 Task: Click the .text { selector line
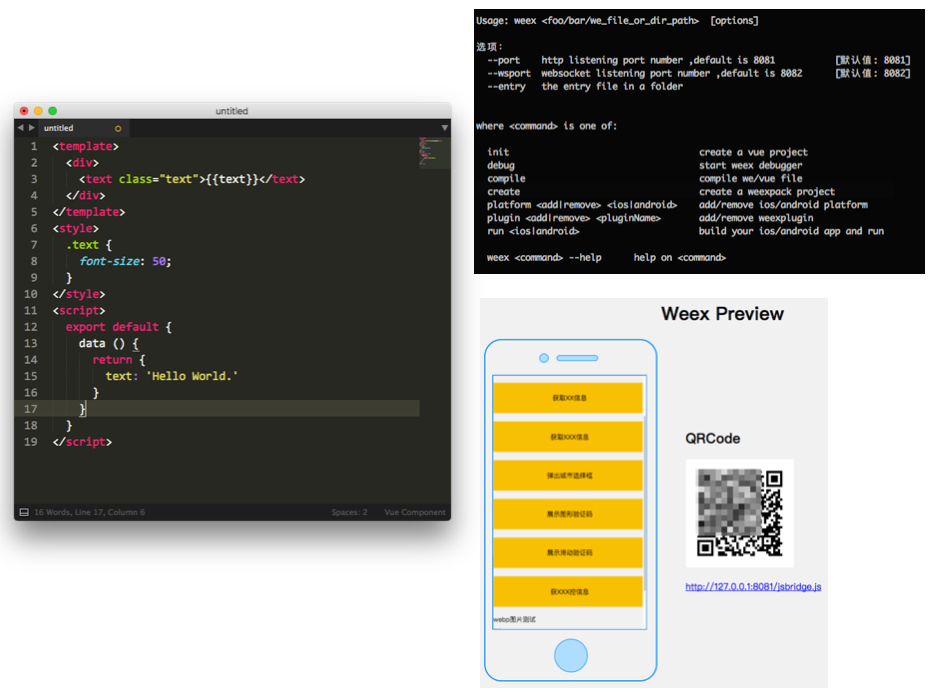pos(89,245)
